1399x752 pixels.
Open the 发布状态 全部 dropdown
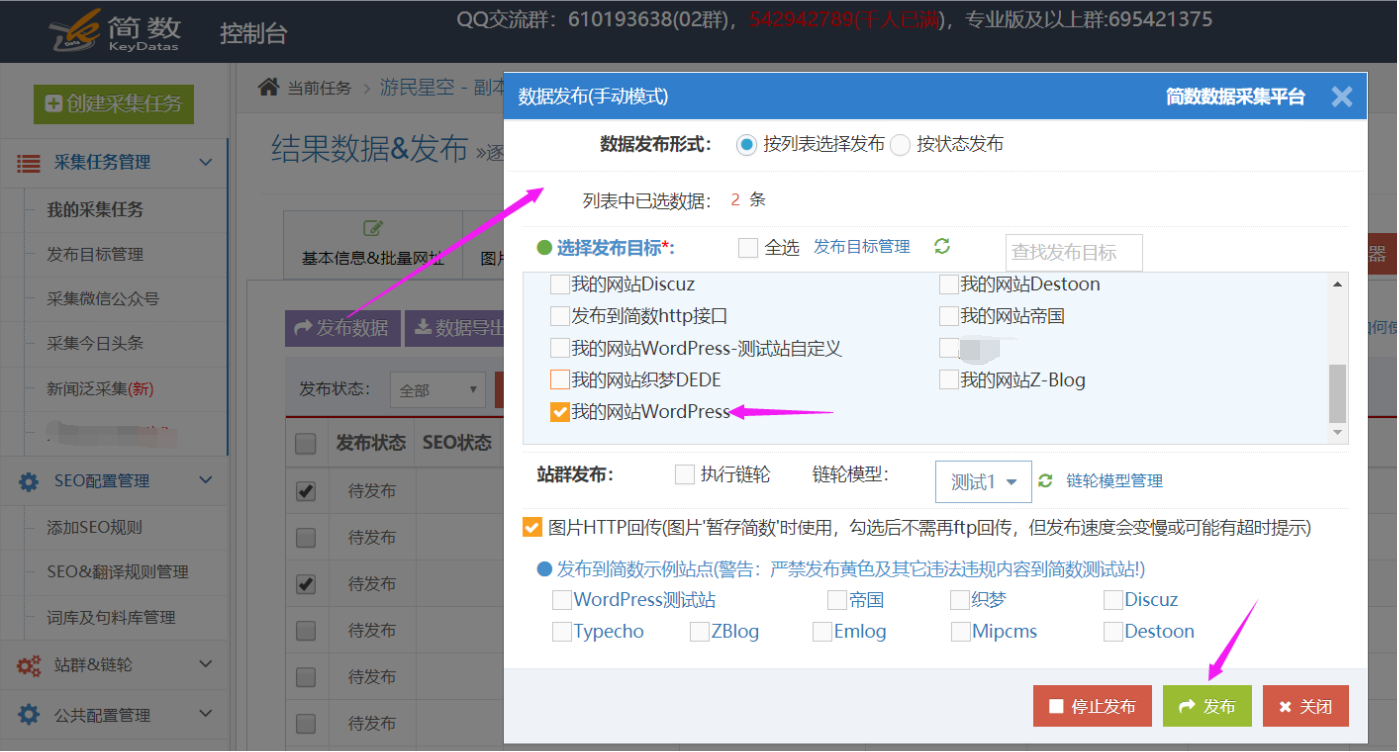pos(437,390)
